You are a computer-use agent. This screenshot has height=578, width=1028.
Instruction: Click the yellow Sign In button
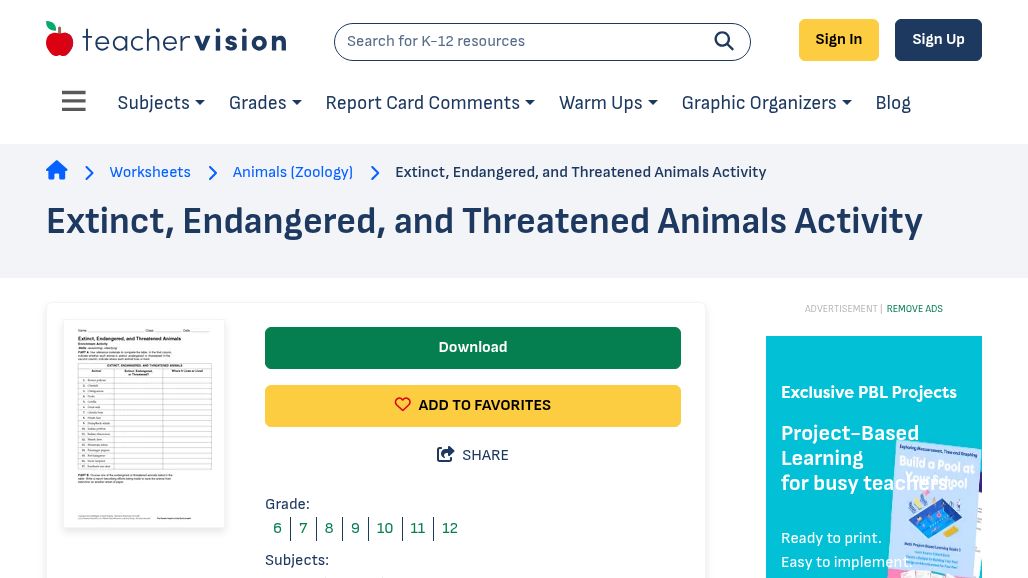[838, 40]
